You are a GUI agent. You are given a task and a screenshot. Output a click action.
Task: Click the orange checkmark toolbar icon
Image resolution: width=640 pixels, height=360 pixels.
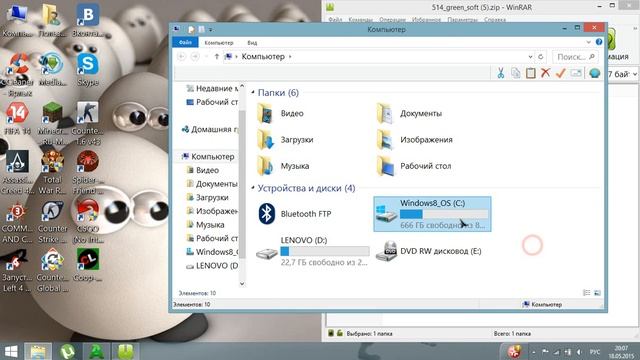click(x=560, y=73)
